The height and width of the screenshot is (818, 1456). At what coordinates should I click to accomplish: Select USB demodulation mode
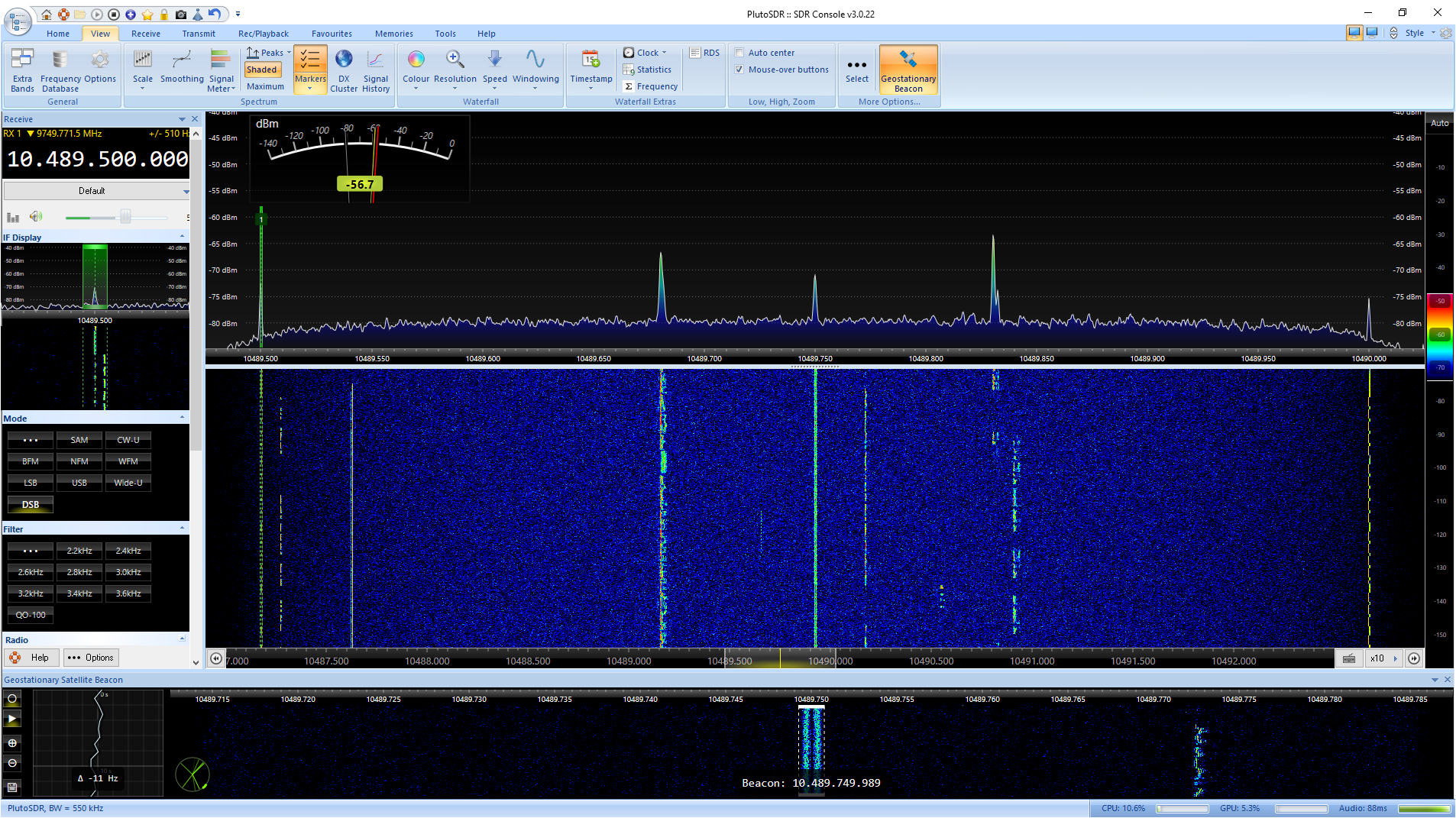point(79,483)
